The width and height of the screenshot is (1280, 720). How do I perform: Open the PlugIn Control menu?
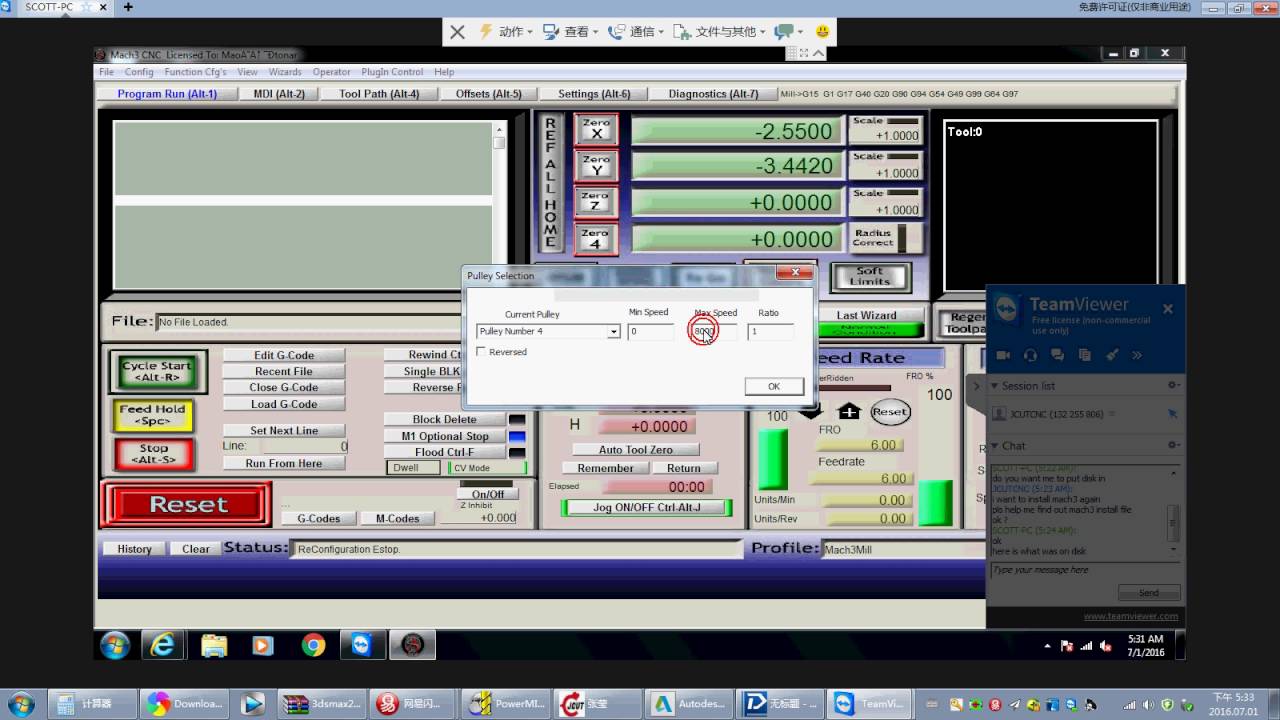(392, 72)
